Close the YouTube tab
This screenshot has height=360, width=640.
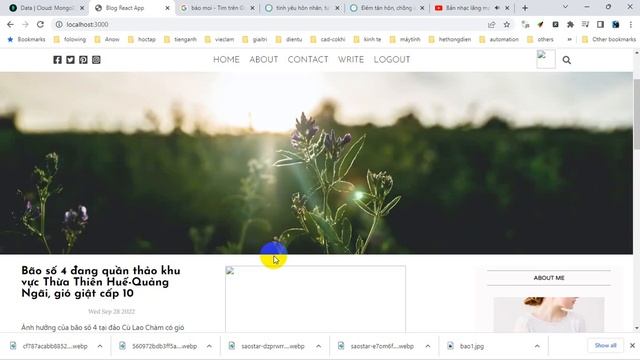coord(507,8)
